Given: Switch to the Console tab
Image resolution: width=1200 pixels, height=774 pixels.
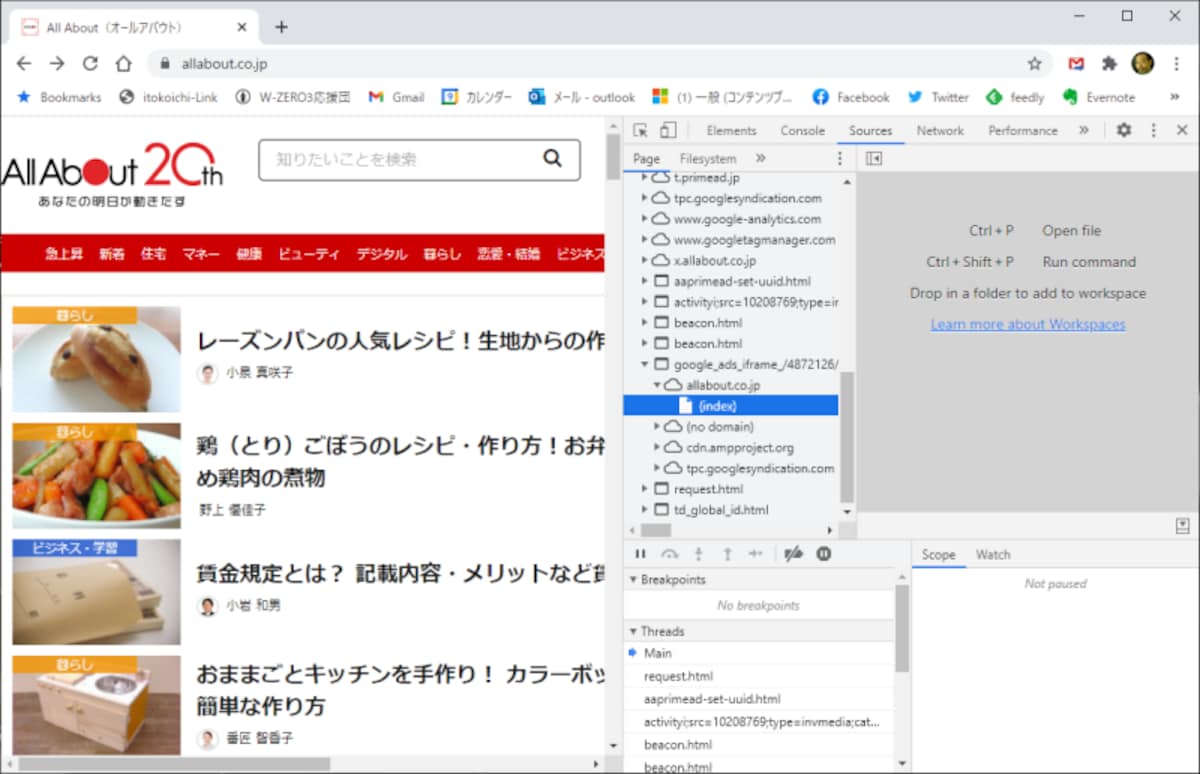Looking at the screenshot, I should coord(803,130).
